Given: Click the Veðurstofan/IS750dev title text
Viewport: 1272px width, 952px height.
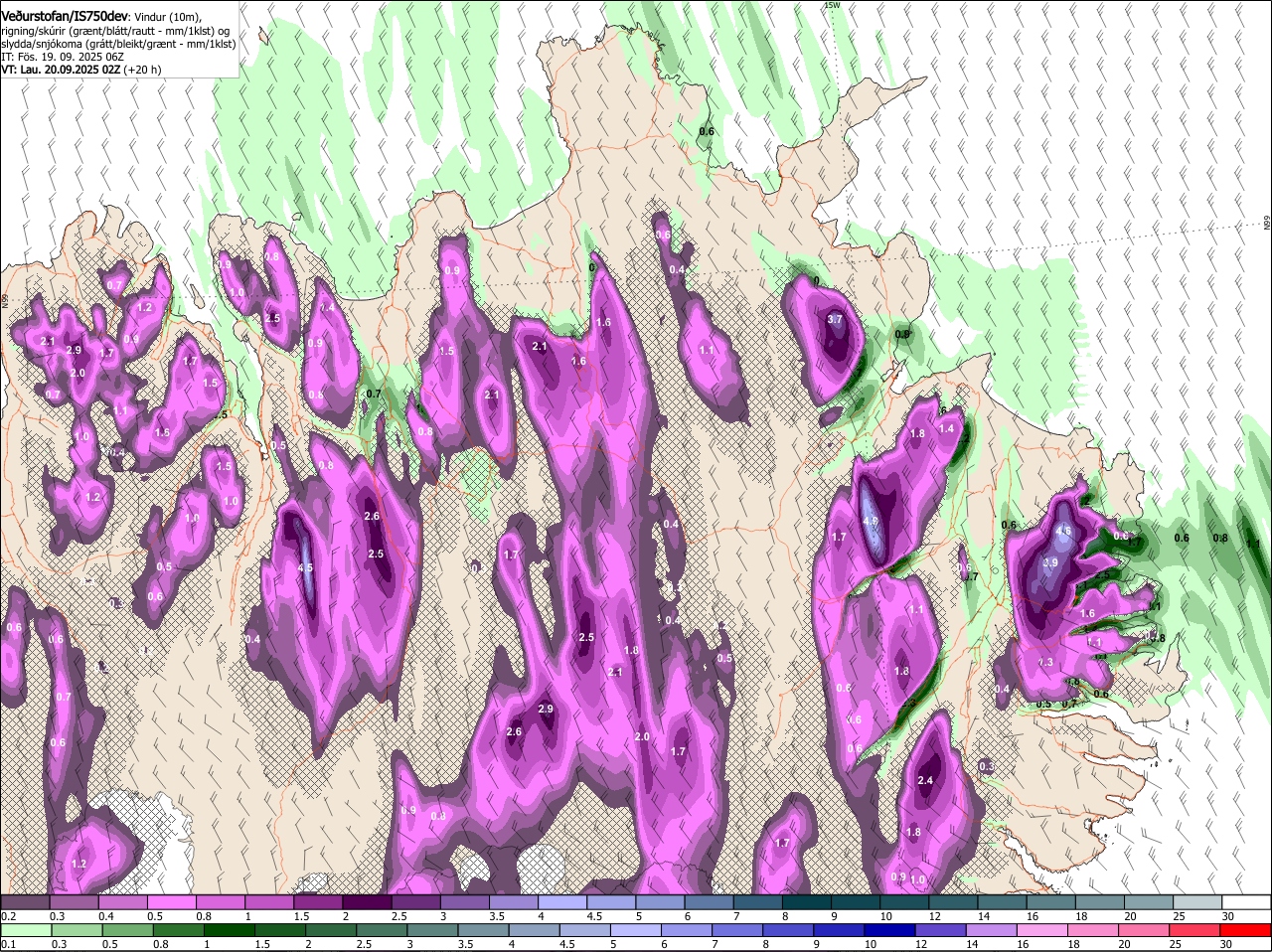Looking at the screenshot, I should coord(65,16).
